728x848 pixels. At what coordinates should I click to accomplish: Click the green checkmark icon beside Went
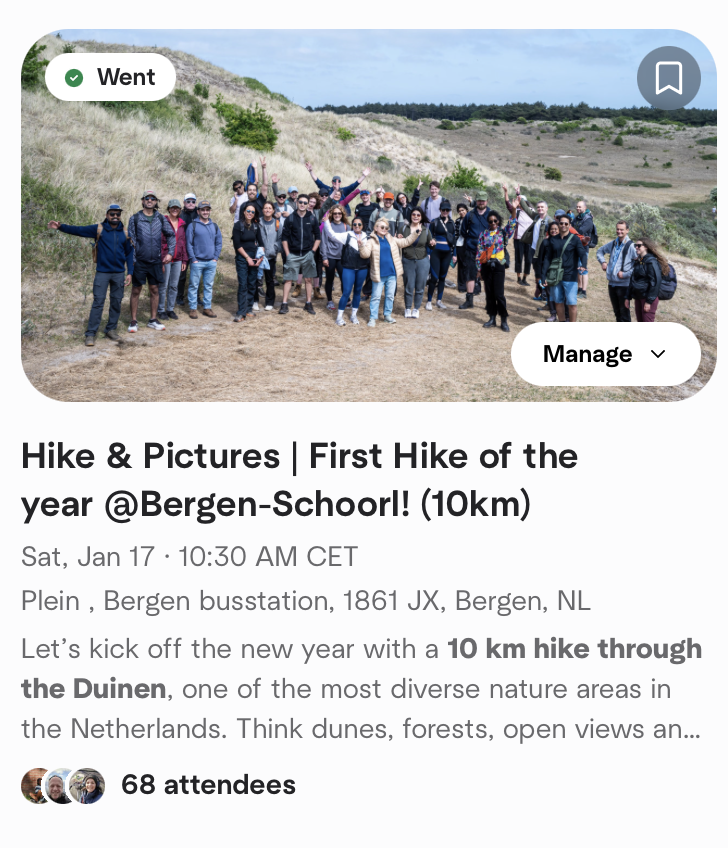click(74, 78)
